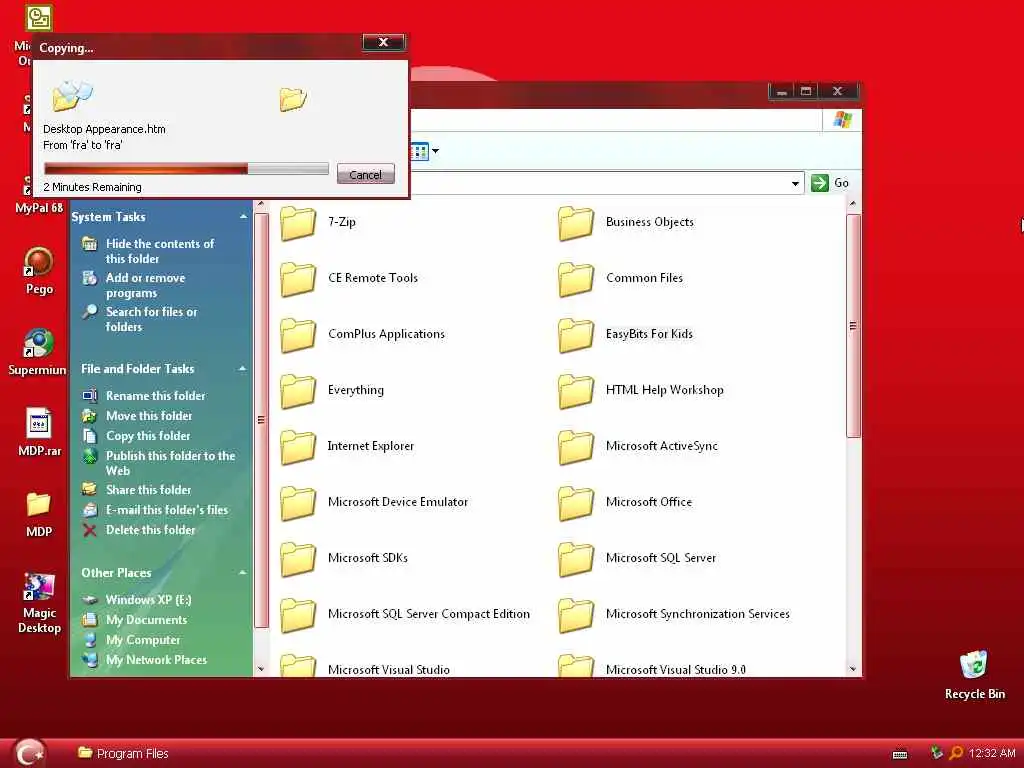Click the file list scroll down arrow
Image resolution: width=1024 pixels, height=768 pixels.
point(853,669)
